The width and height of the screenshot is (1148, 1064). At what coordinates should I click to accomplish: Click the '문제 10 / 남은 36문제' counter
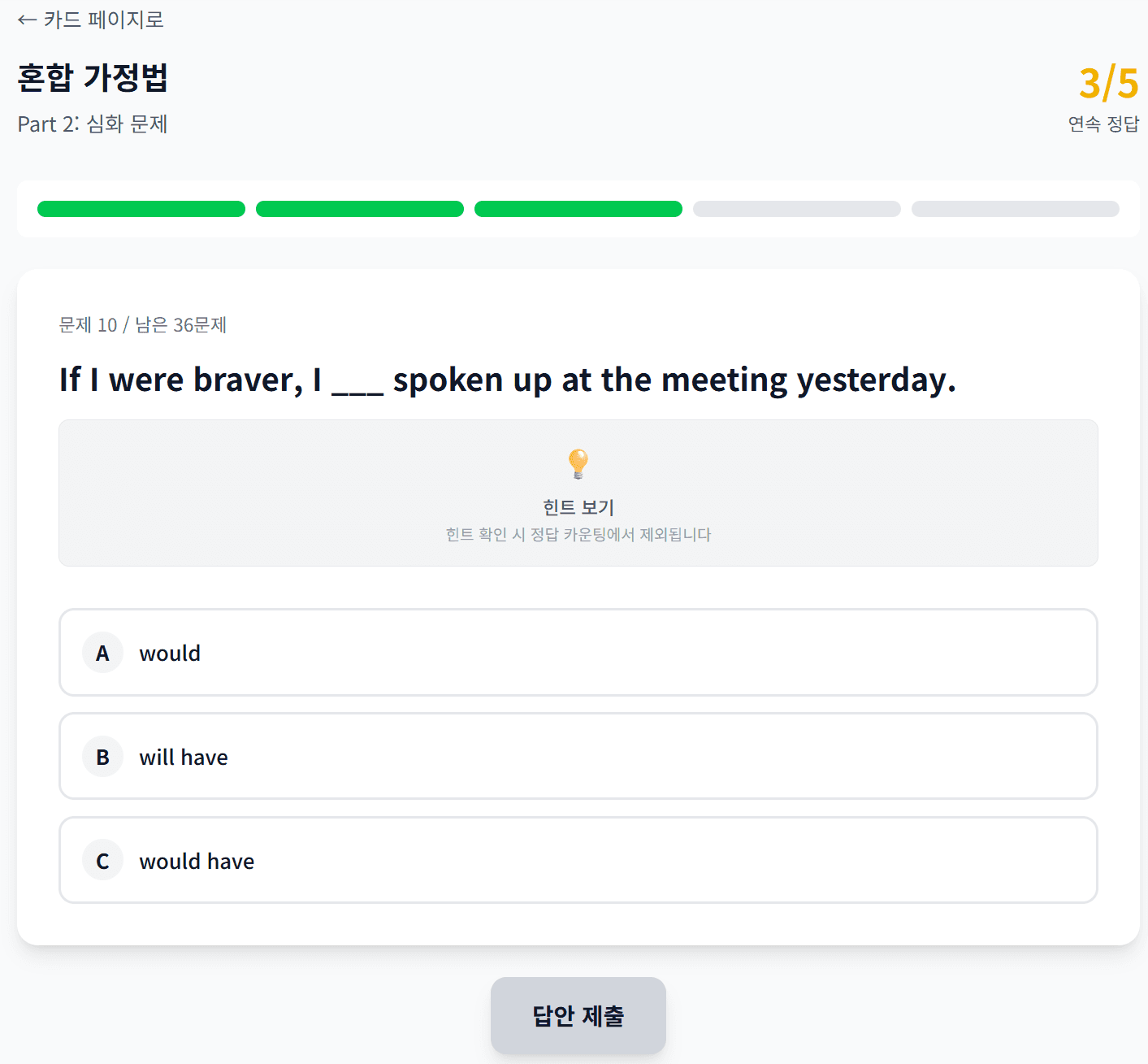pyautogui.click(x=141, y=324)
